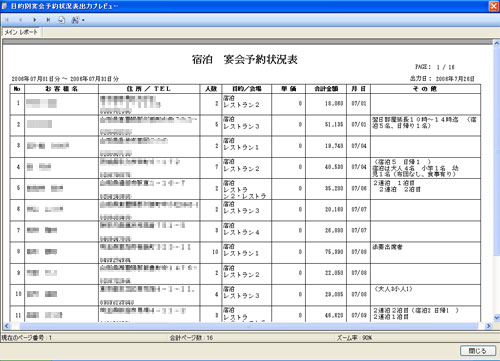This screenshot has height=361, width=500.
Task: Click the 法要出席者 note in row 8
Action: (387, 247)
